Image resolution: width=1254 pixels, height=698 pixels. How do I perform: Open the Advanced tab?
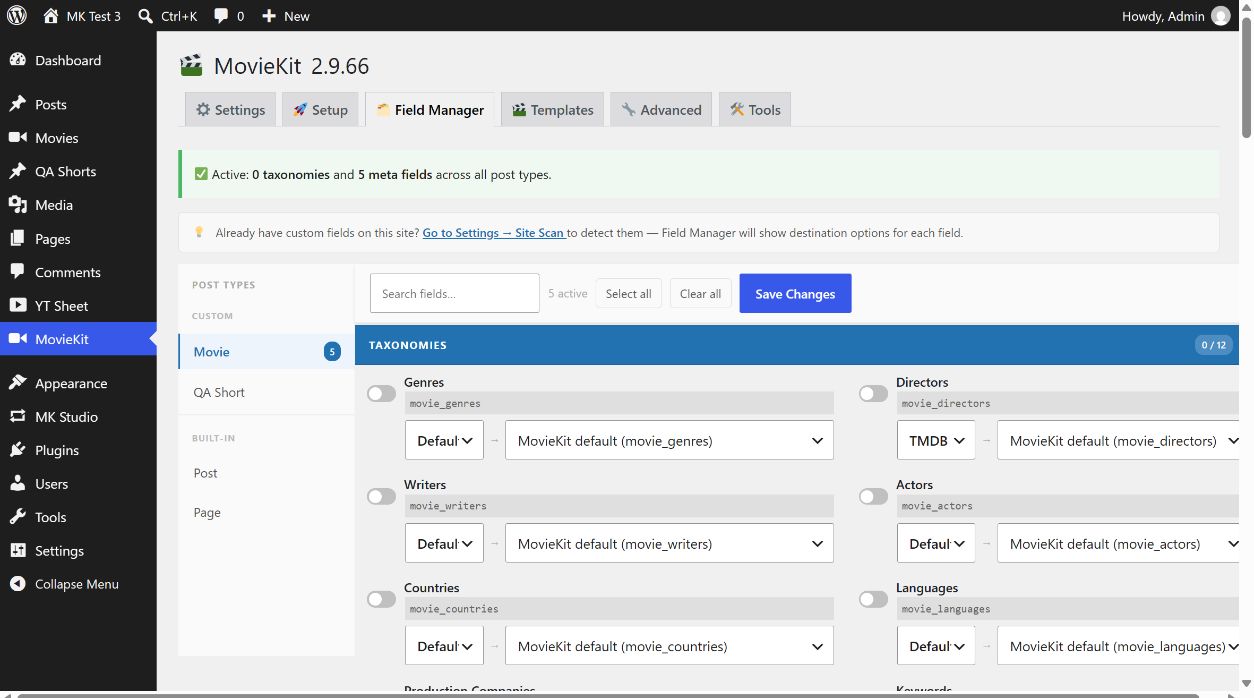pyautogui.click(x=661, y=110)
